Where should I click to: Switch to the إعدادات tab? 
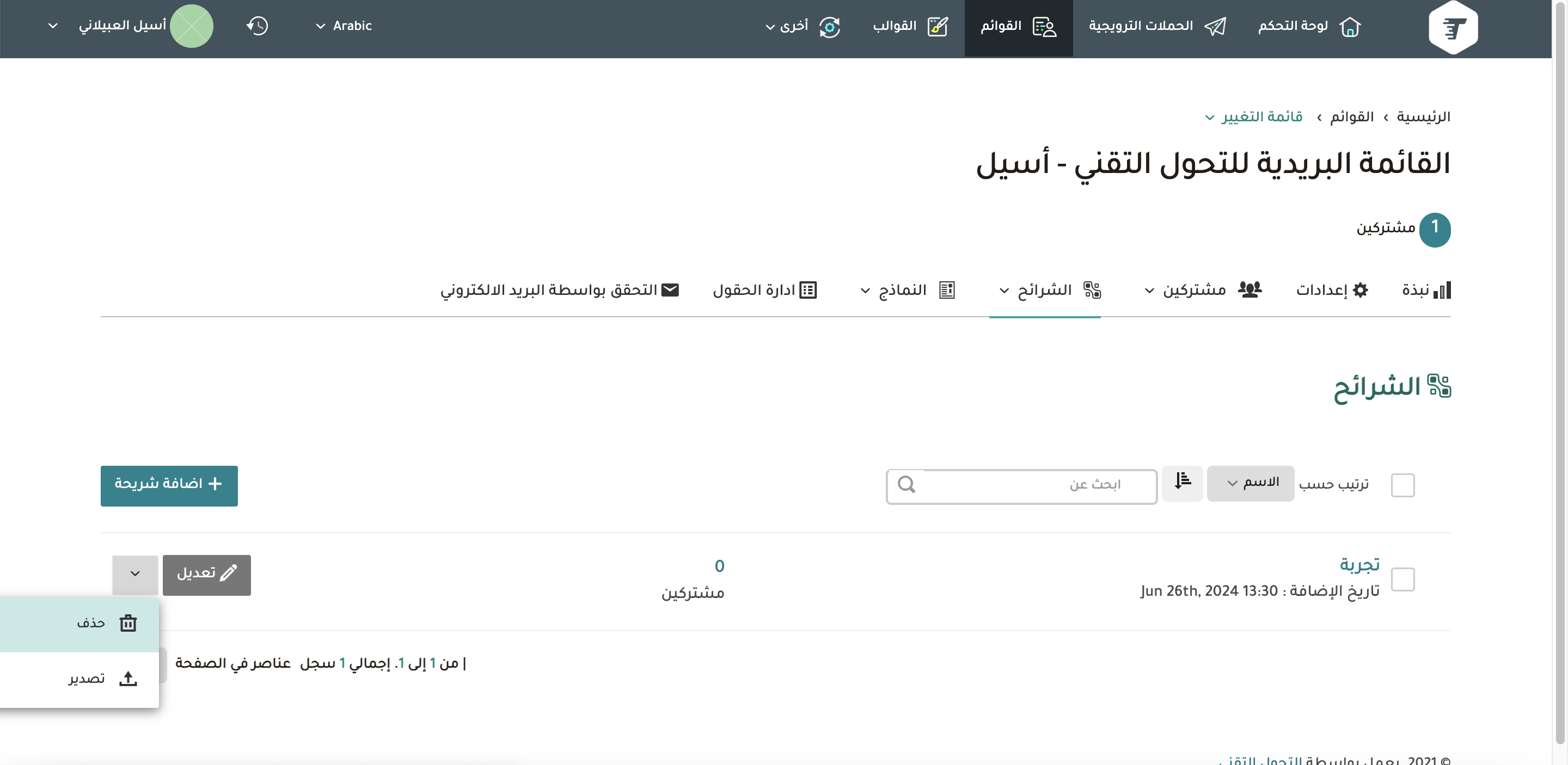(1331, 290)
